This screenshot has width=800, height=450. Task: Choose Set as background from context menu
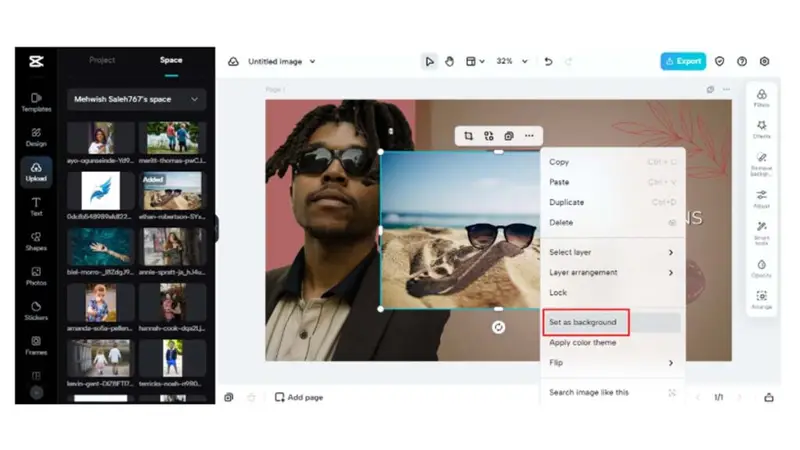[583, 322]
